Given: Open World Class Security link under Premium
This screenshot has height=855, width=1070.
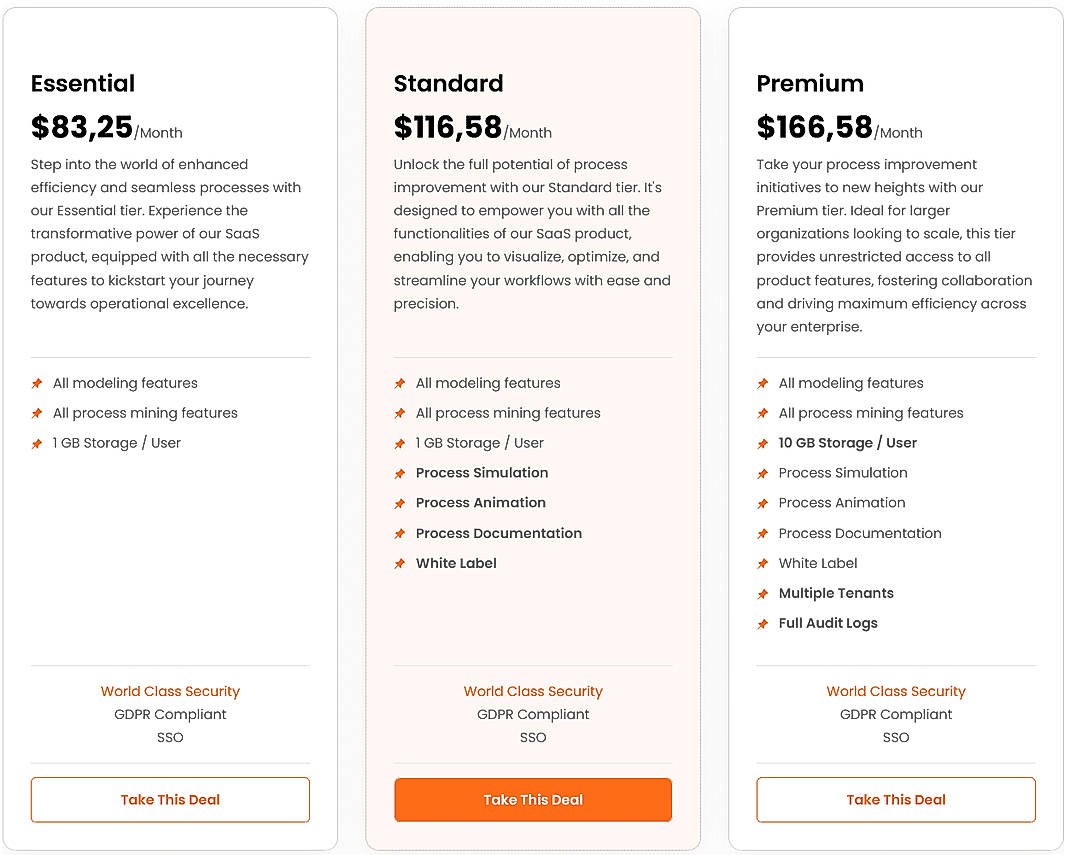Looking at the screenshot, I should tap(896, 691).
